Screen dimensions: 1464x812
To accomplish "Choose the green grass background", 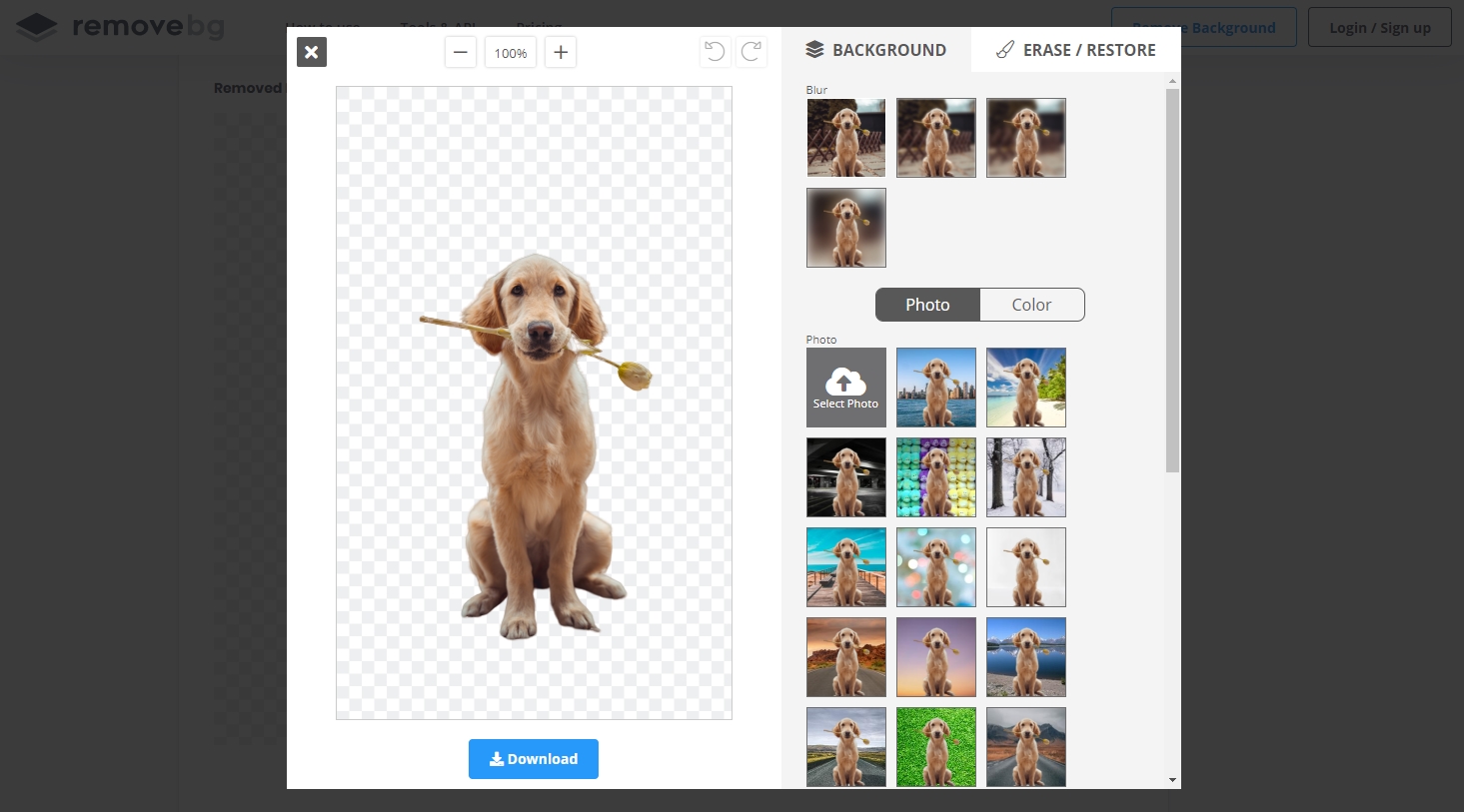I will click(936, 747).
